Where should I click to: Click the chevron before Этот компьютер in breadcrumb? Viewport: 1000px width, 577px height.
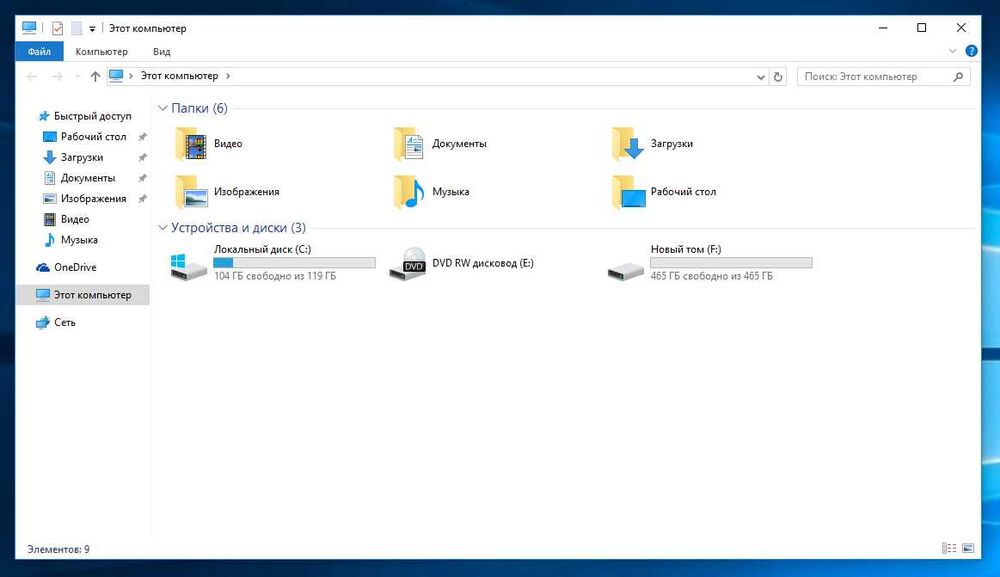tap(131, 76)
